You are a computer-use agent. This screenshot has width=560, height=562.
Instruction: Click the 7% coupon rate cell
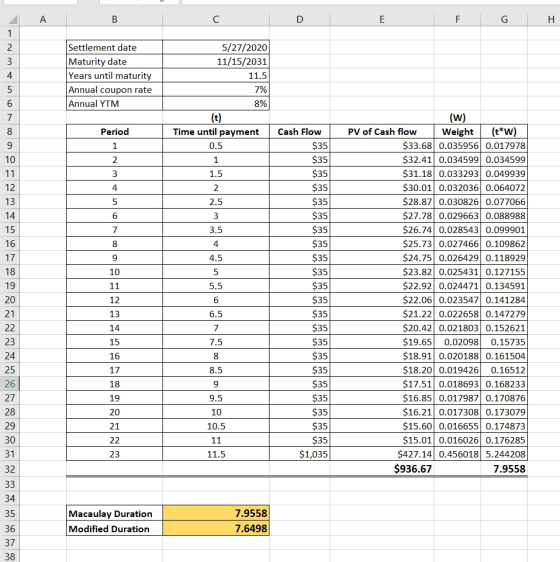coord(216,90)
